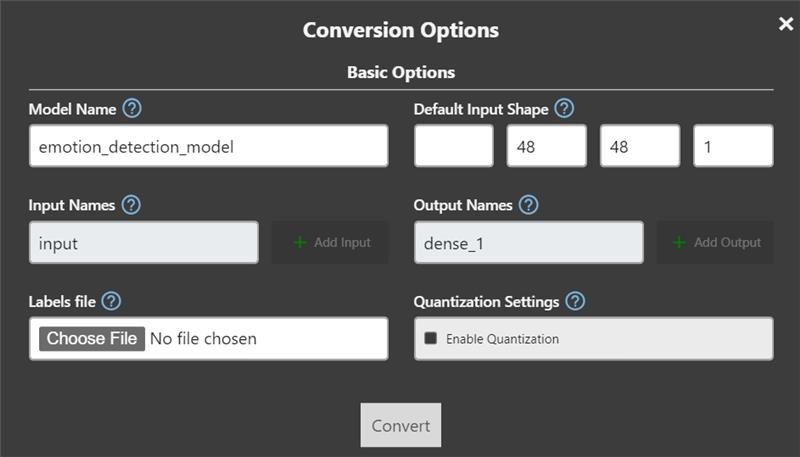Click the last input shape field showing 1
Viewport: 800px width, 457px height.
click(x=733, y=146)
